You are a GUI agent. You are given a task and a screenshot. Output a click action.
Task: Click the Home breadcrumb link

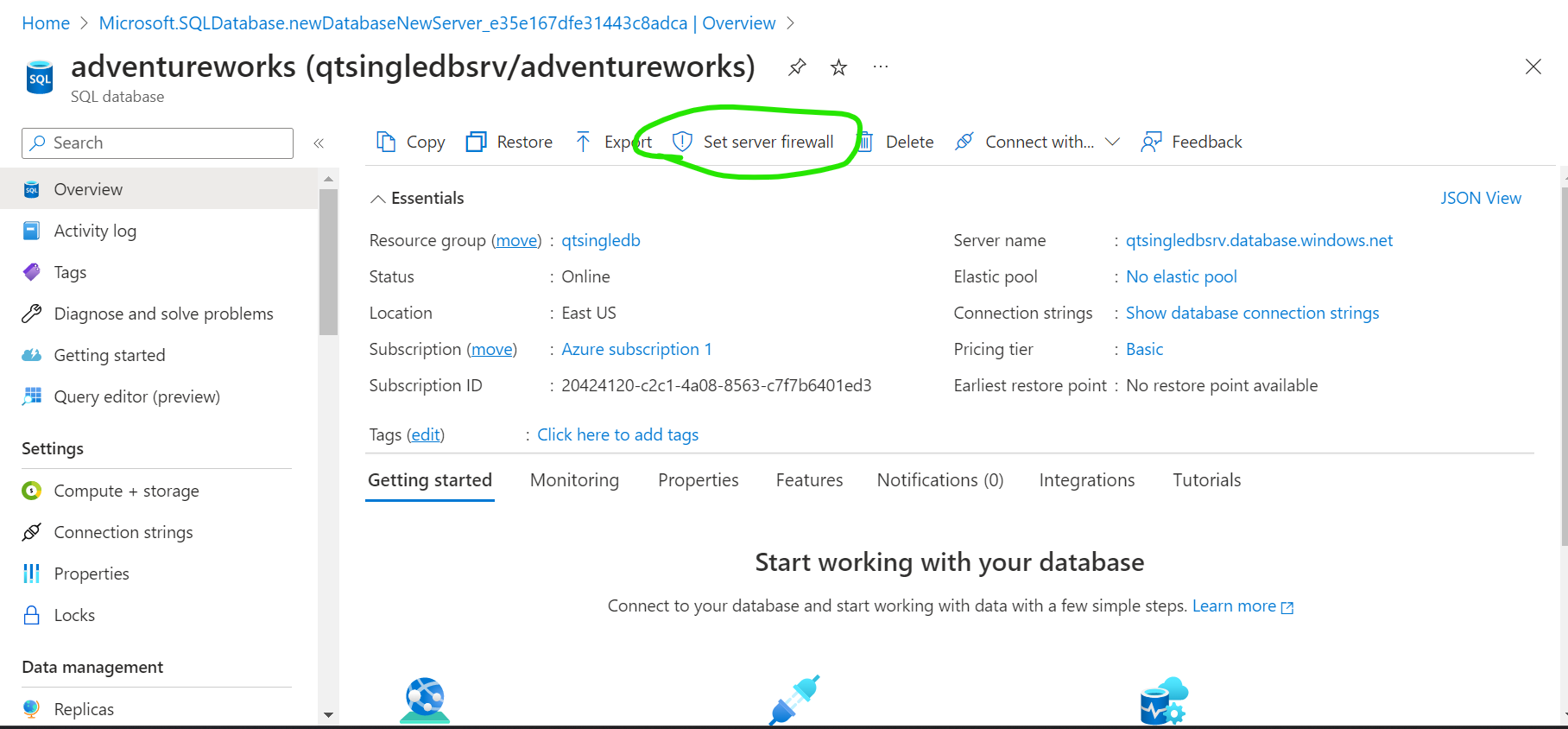[46, 23]
